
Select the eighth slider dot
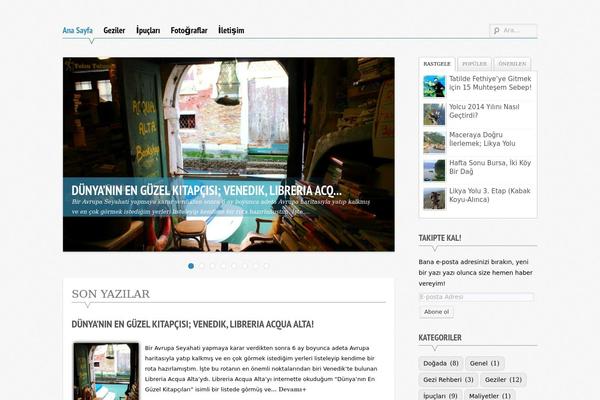click(x=266, y=266)
